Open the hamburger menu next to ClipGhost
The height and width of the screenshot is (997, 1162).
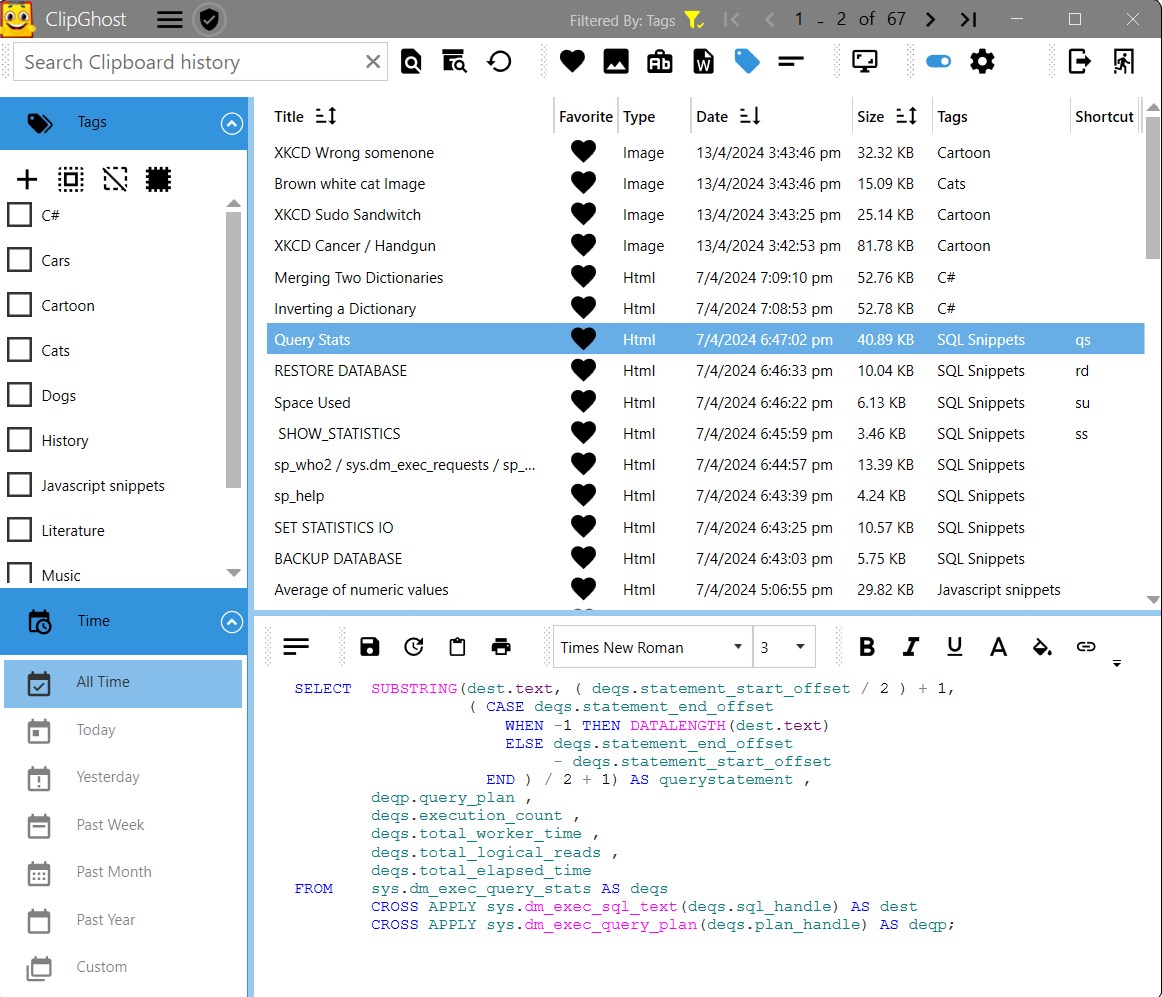[x=170, y=19]
